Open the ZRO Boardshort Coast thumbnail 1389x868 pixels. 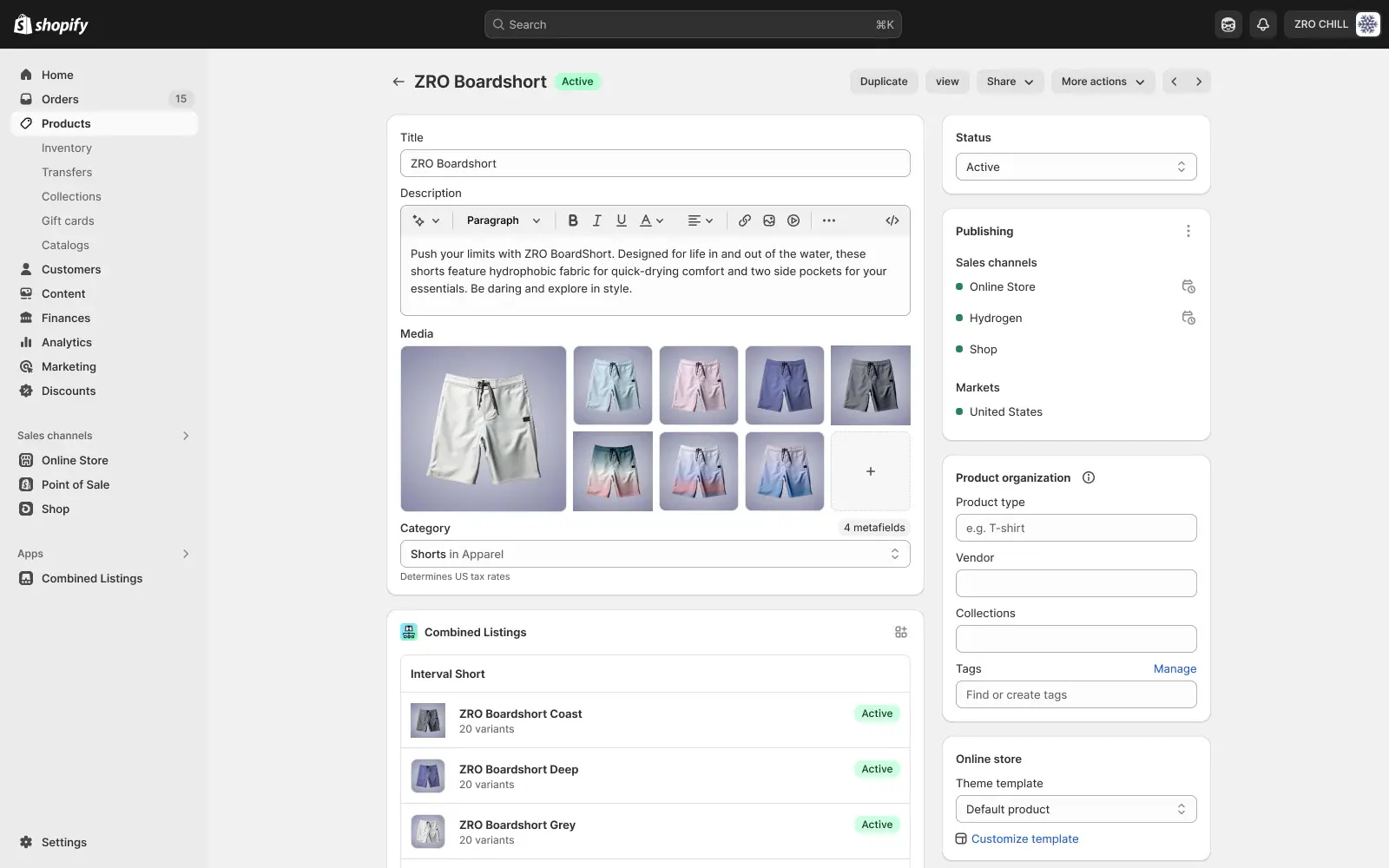click(x=427, y=720)
